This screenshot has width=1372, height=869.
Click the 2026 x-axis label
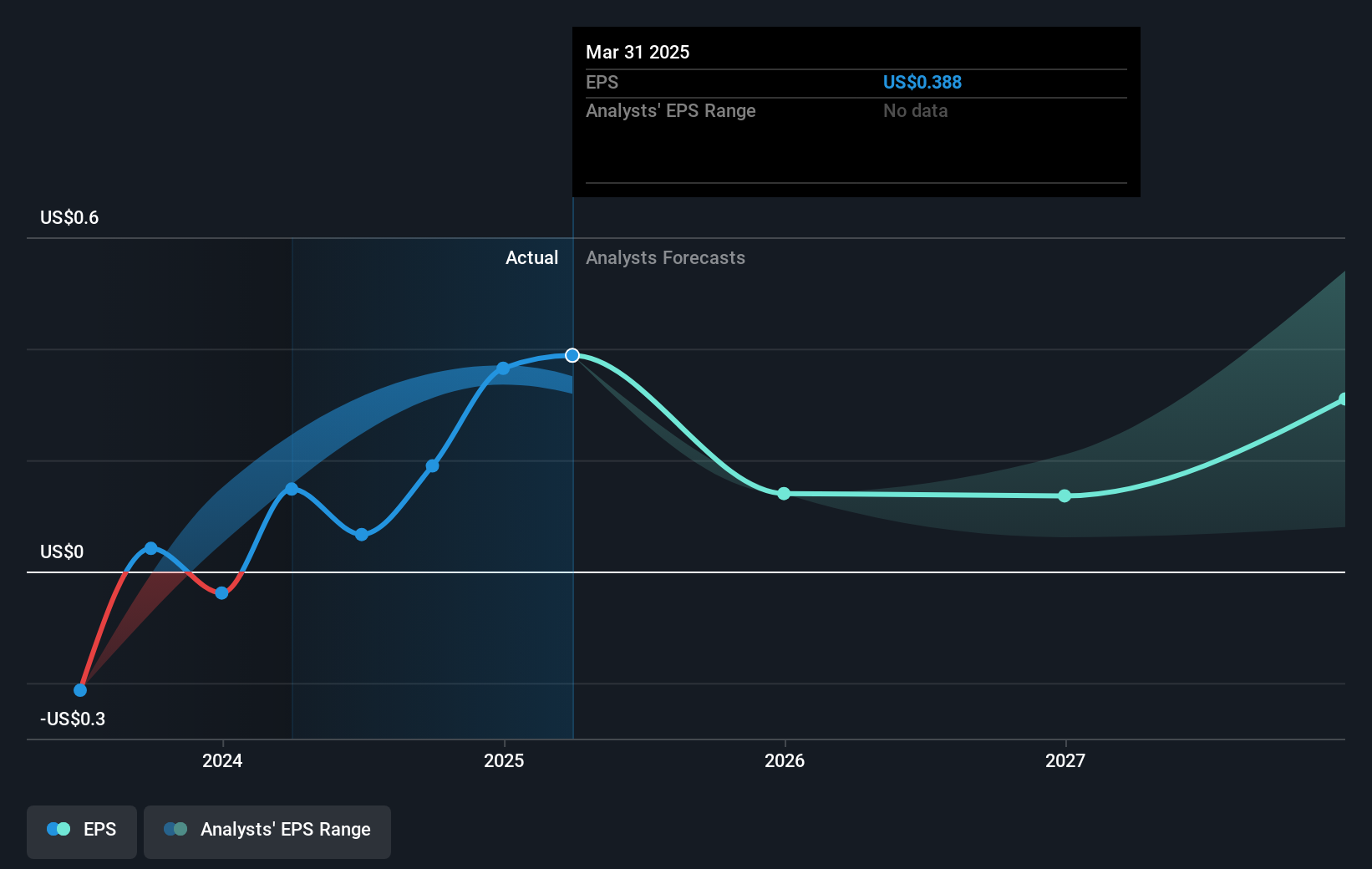pos(785,760)
